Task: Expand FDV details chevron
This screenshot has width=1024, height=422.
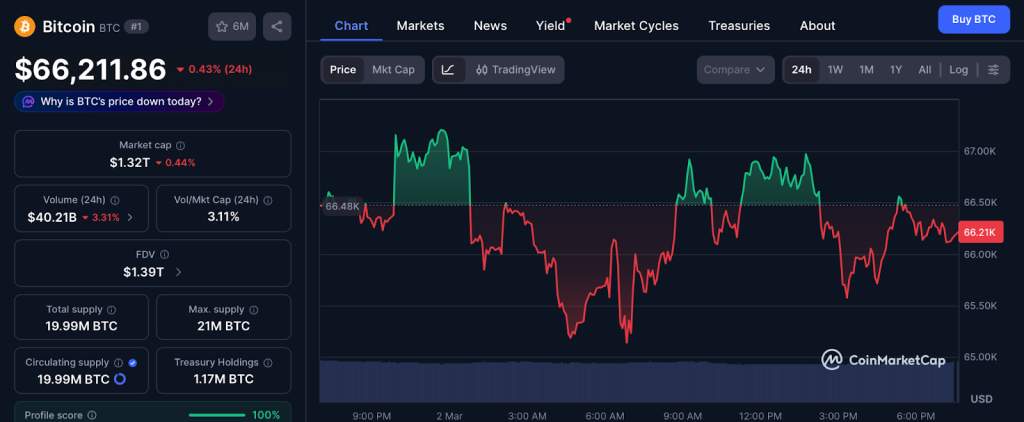Action: coord(178,272)
